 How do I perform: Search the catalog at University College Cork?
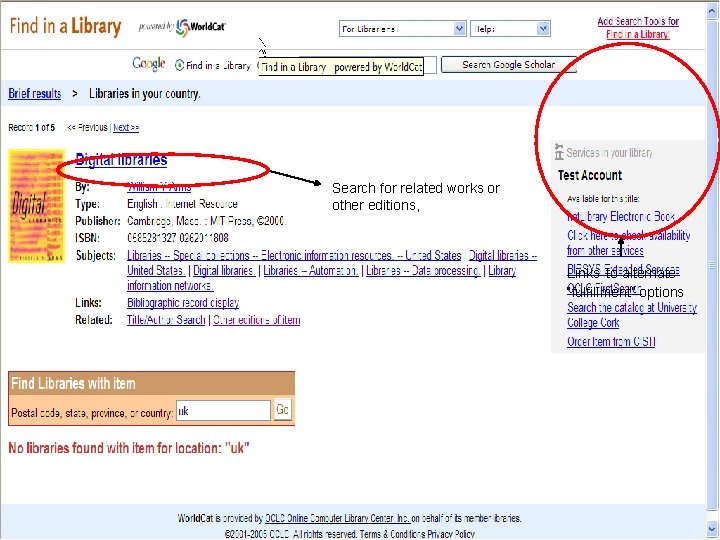(x=632, y=315)
